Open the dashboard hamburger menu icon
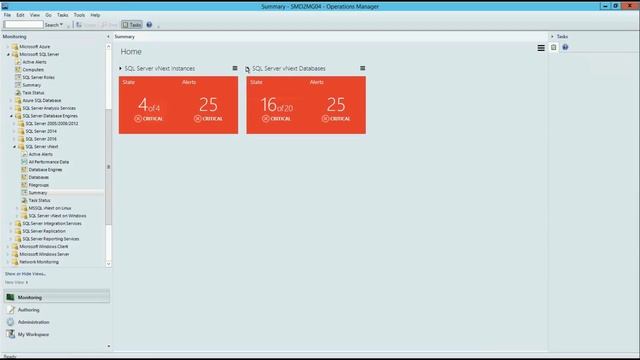 541,48
